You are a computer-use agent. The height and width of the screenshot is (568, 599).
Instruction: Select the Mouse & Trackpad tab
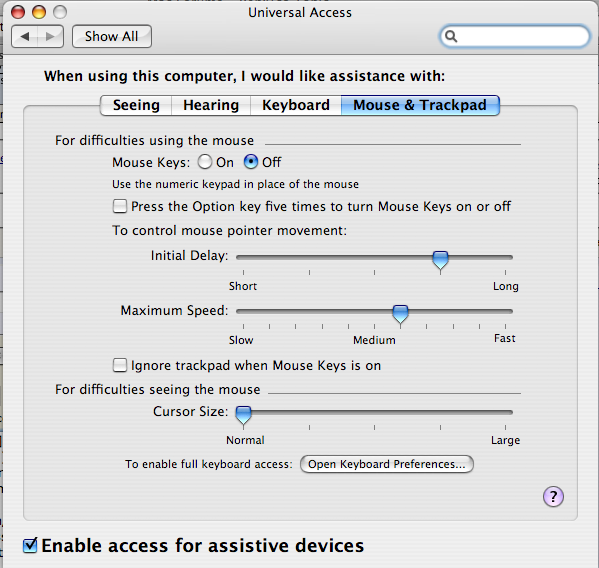click(420, 105)
